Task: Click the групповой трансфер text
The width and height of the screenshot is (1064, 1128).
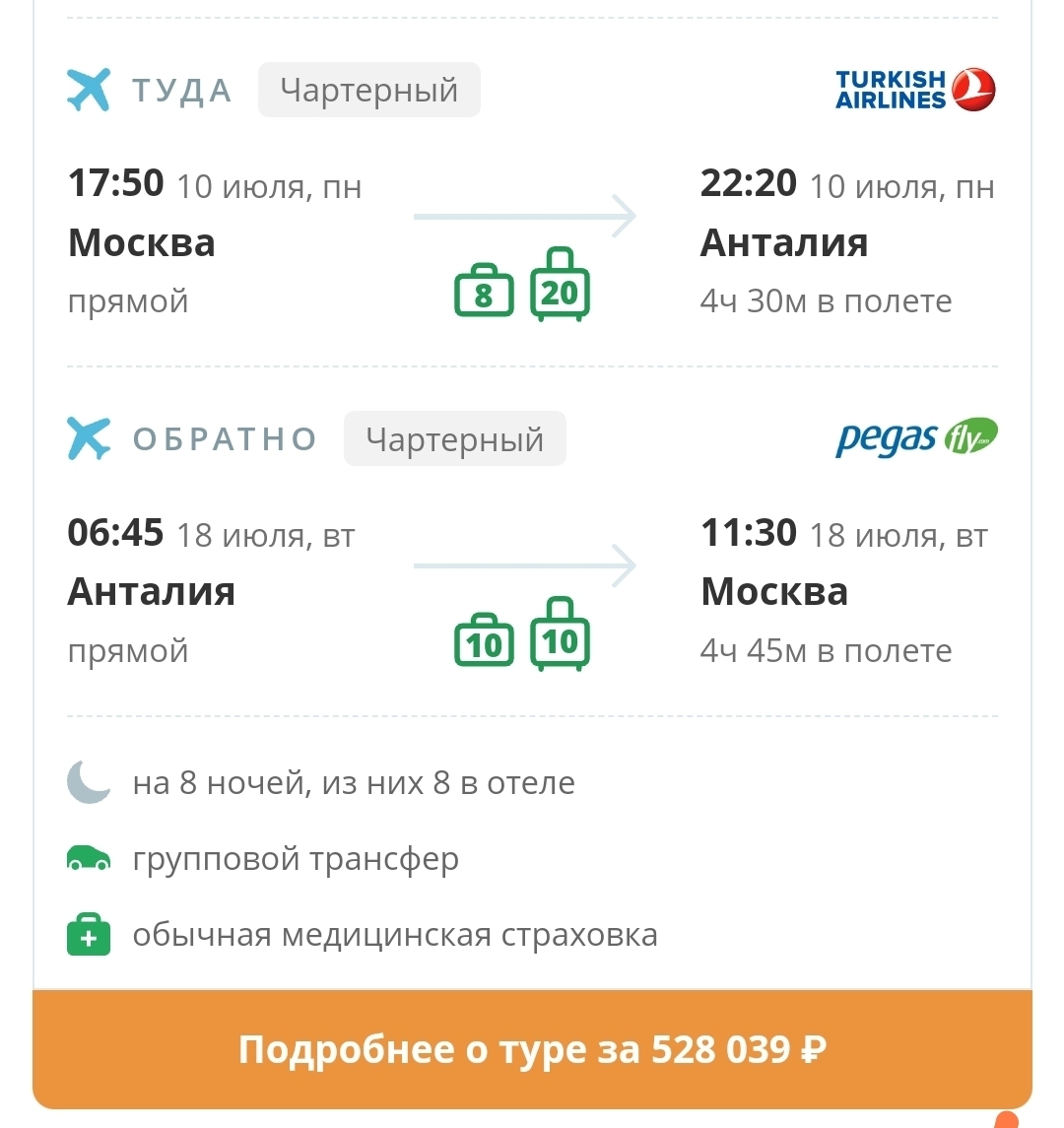Action: [296, 859]
